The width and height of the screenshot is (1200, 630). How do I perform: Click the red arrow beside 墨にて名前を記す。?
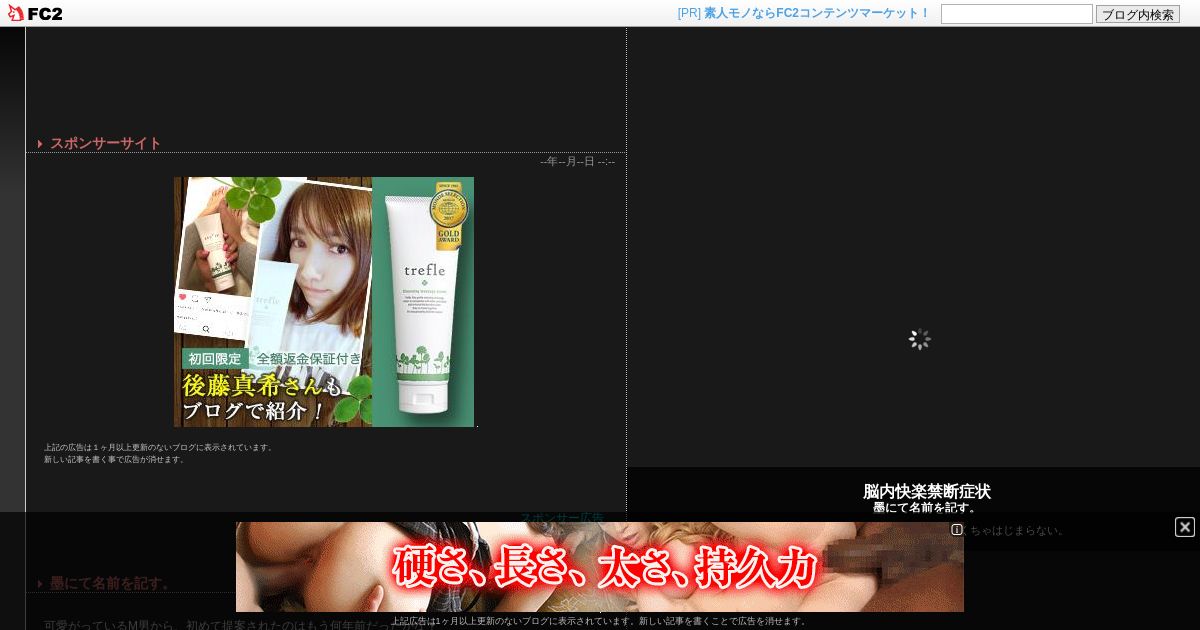pyautogui.click(x=40, y=584)
